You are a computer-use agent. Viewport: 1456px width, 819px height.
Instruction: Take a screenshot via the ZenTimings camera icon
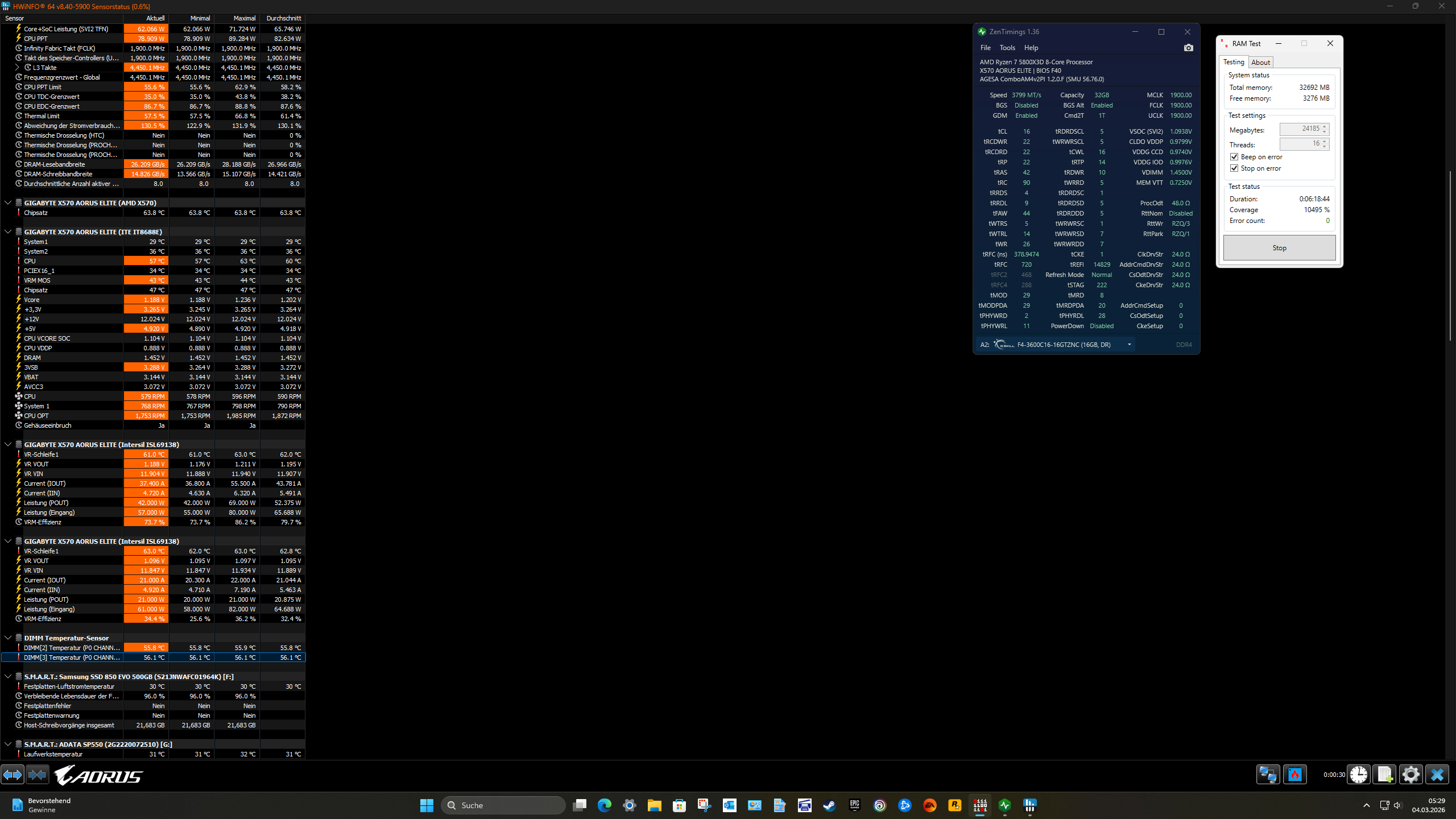[x=1188, y=48]
